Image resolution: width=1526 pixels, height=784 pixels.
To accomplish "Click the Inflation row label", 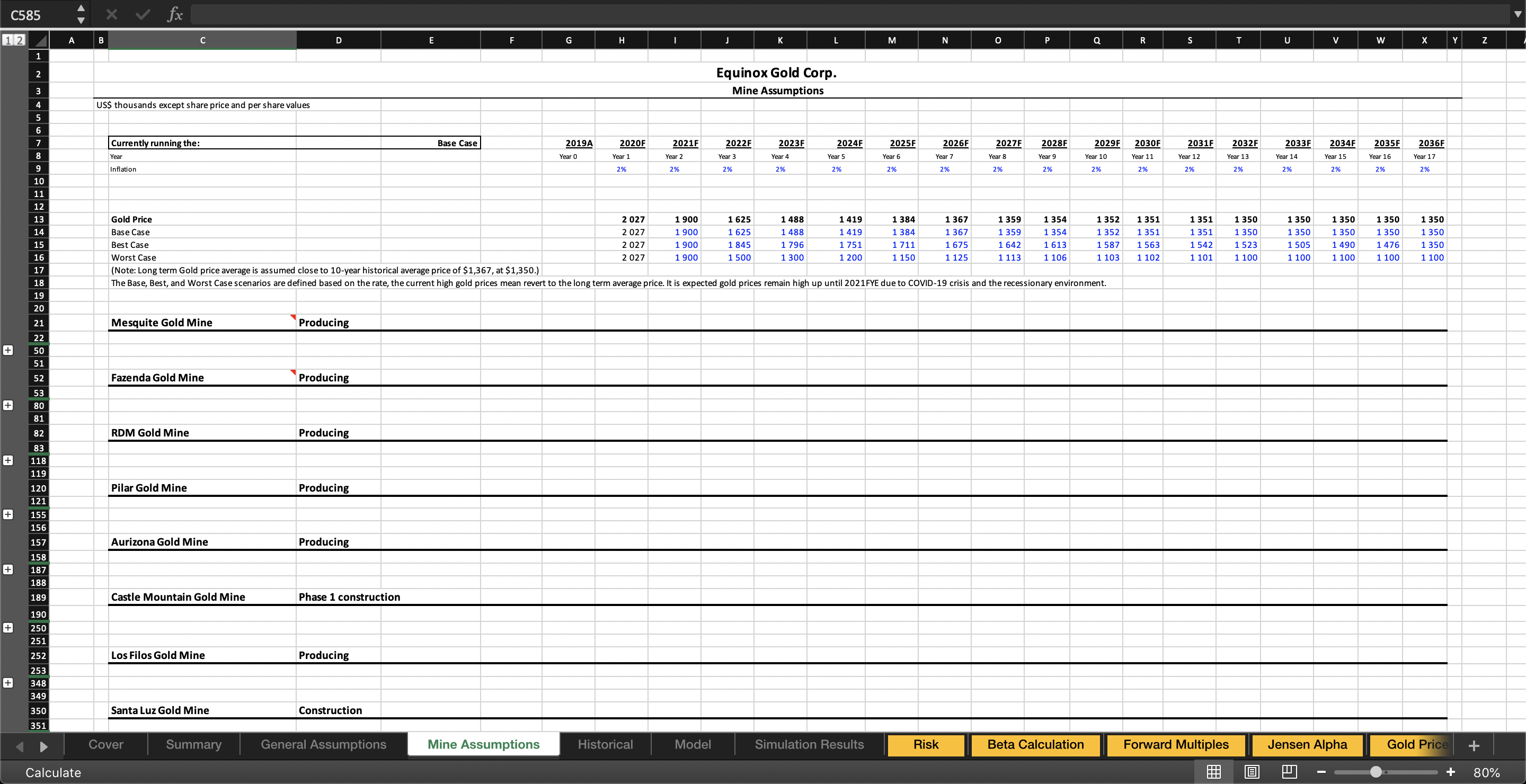I will click(x=123, y=170).
